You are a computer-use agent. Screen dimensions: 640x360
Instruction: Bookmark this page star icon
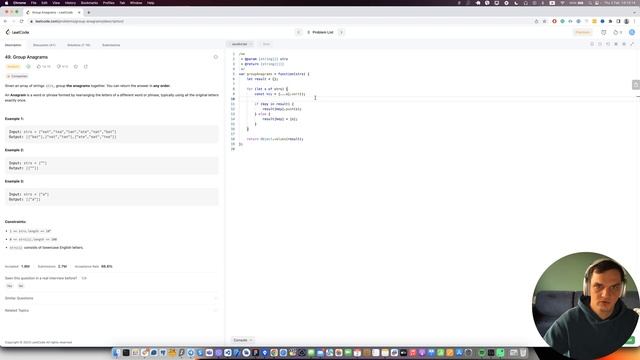click(544, 21)
